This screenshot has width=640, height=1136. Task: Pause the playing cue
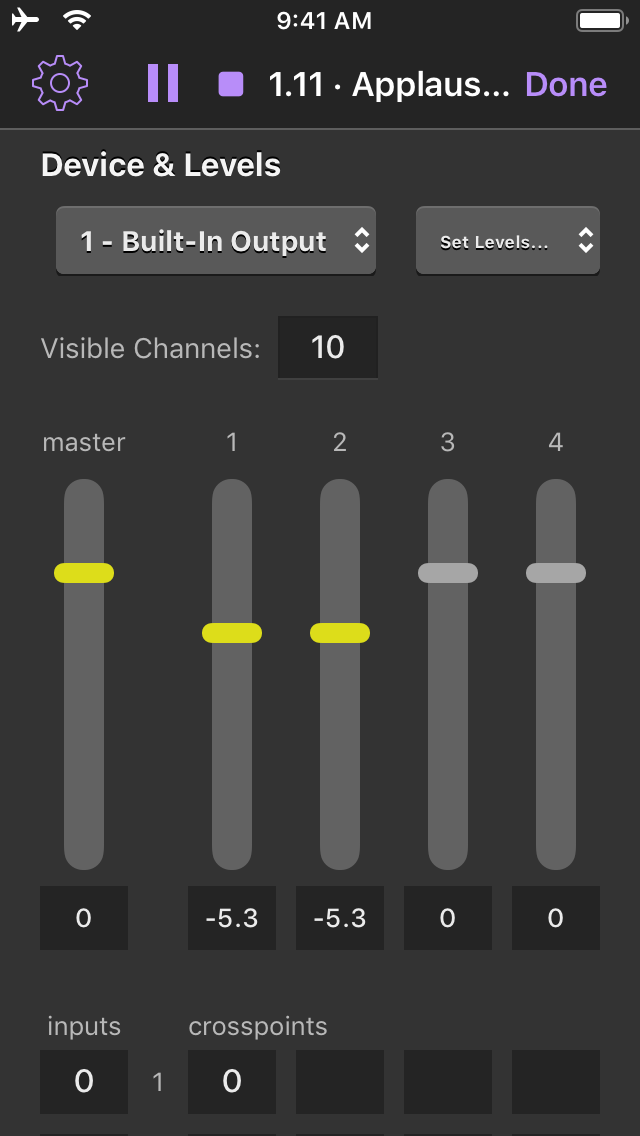pos(162,84)
